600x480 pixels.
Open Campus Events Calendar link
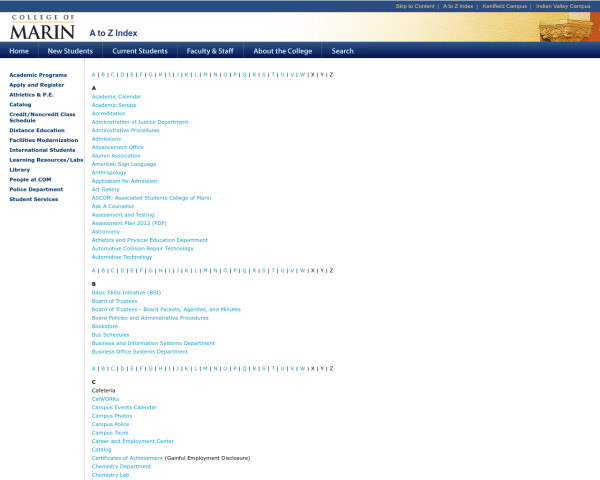124,407
